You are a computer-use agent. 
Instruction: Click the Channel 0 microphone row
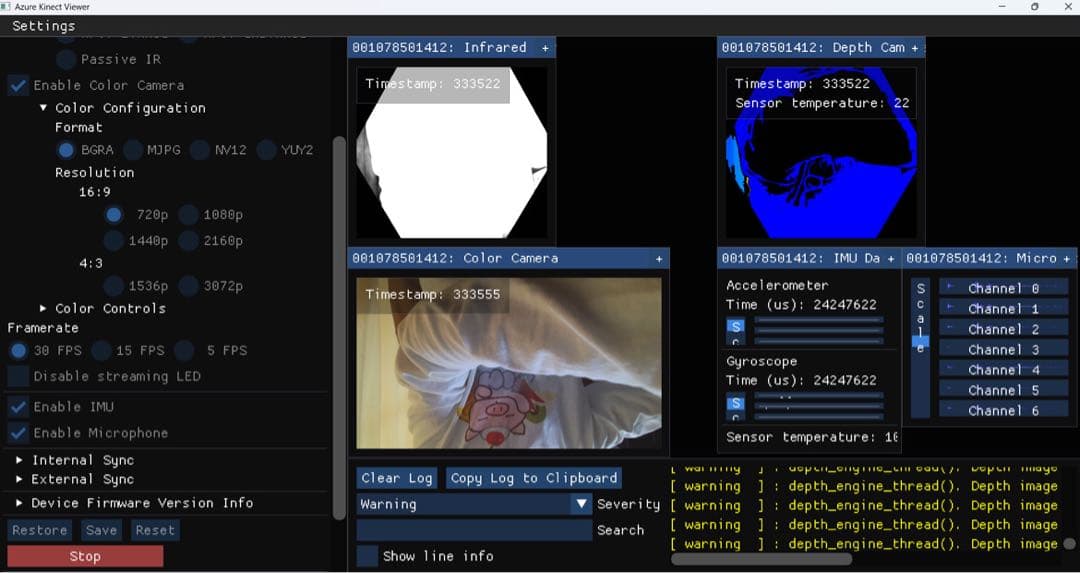coord(1002,289)
